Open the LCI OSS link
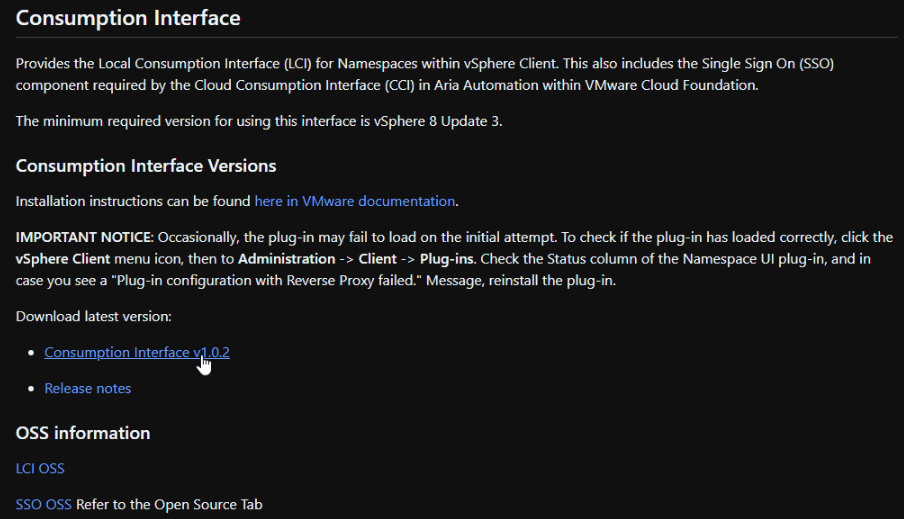 point(40,468)
